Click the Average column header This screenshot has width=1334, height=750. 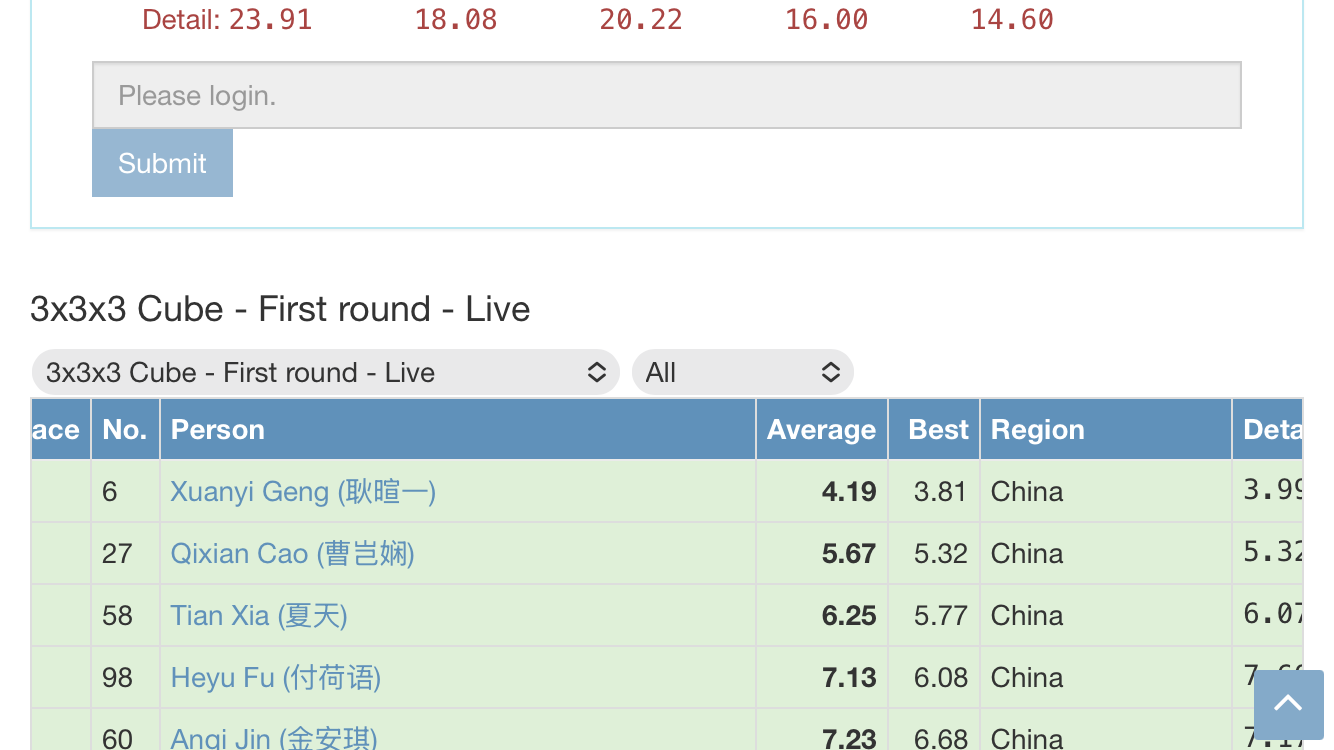(x=822, y=429)
